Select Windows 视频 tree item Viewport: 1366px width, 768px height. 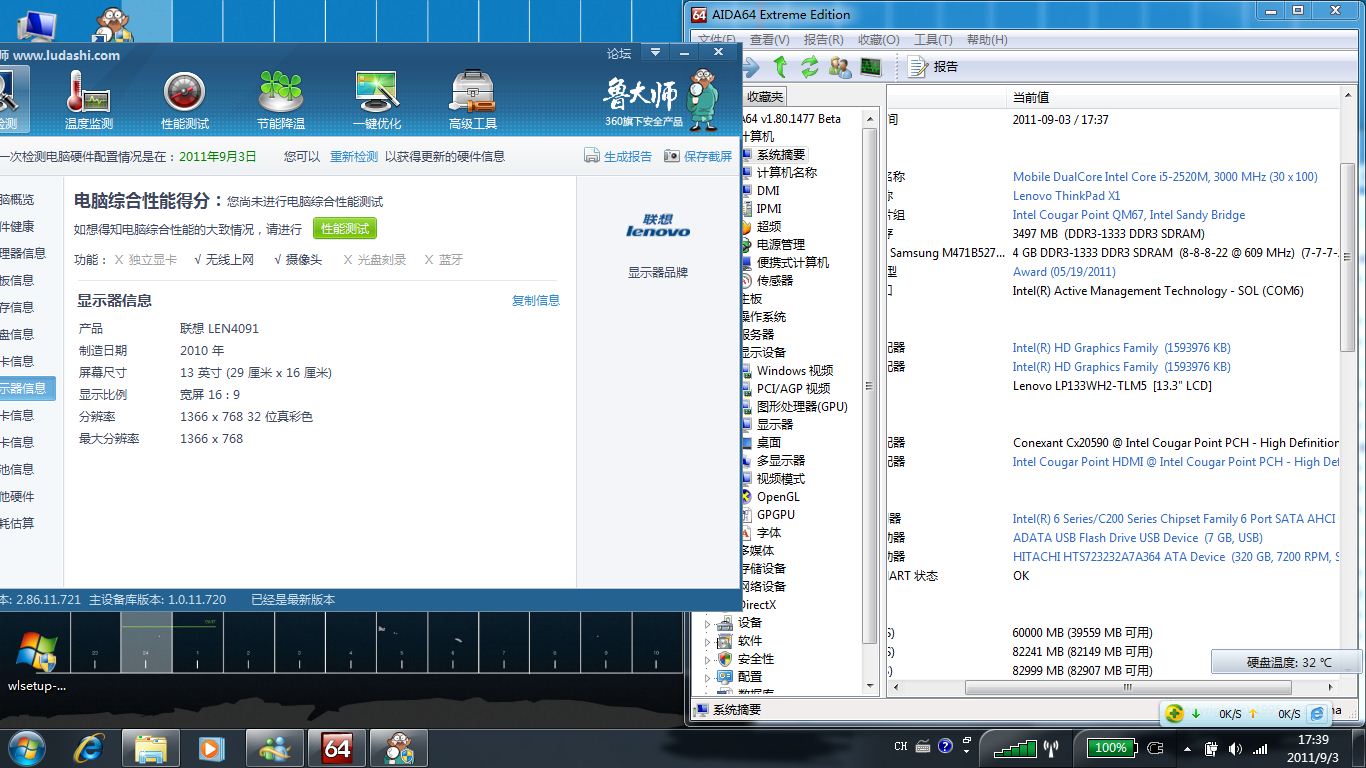[x=794, y=371]
